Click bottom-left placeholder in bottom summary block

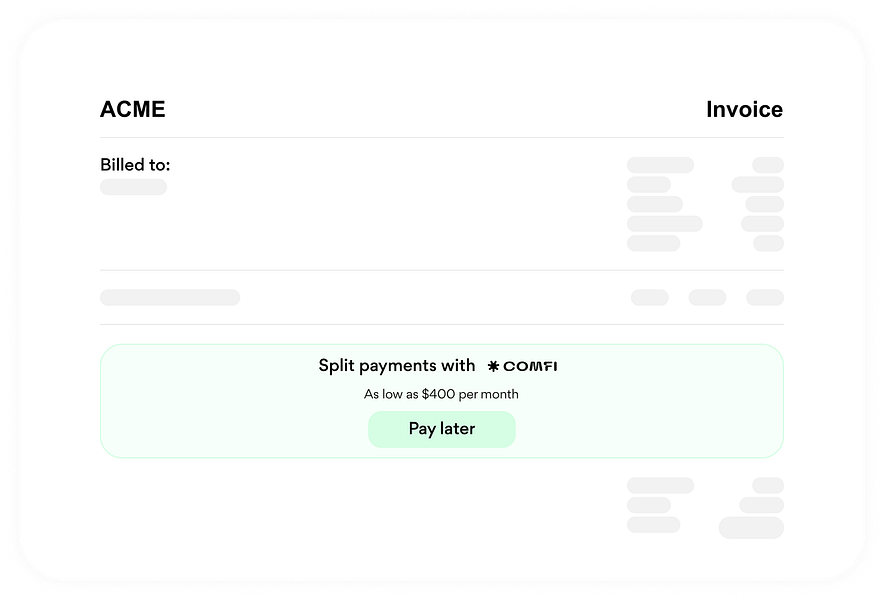pyautogui.click(x=653, y=524)
